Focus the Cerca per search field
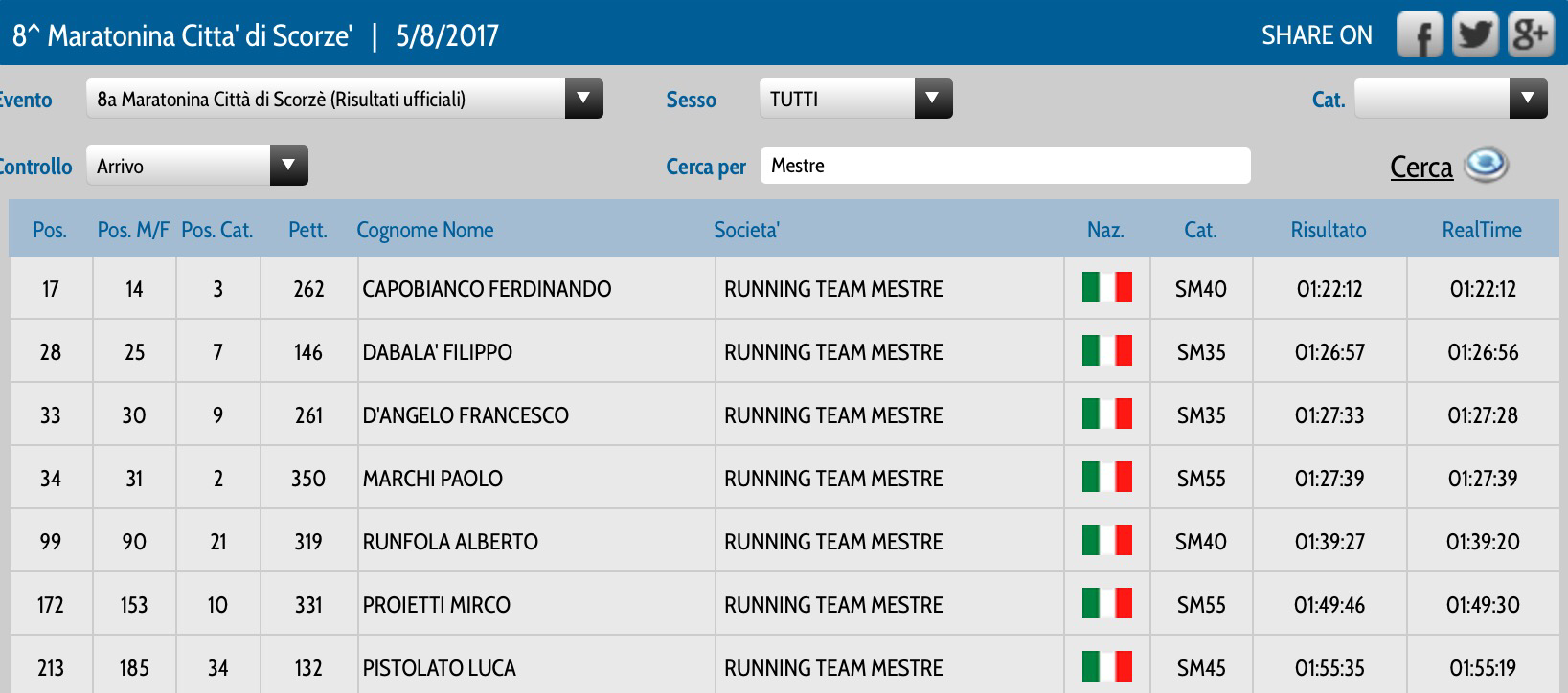1568x693 pixels. (1004, 166)
